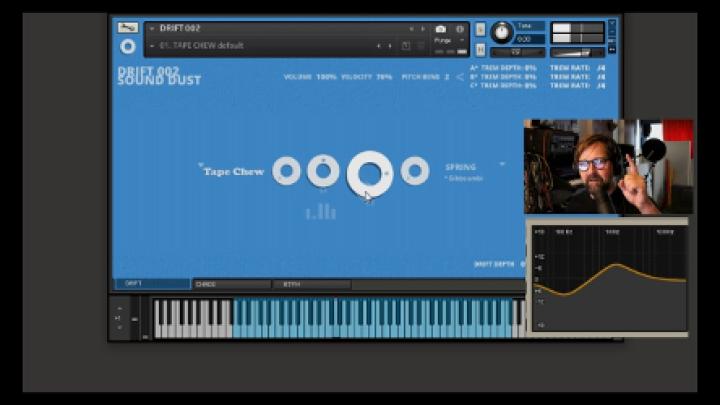The image size is (720, 405).
Task: Adjust the output pan slider below Tune
Action: [517, 52]
